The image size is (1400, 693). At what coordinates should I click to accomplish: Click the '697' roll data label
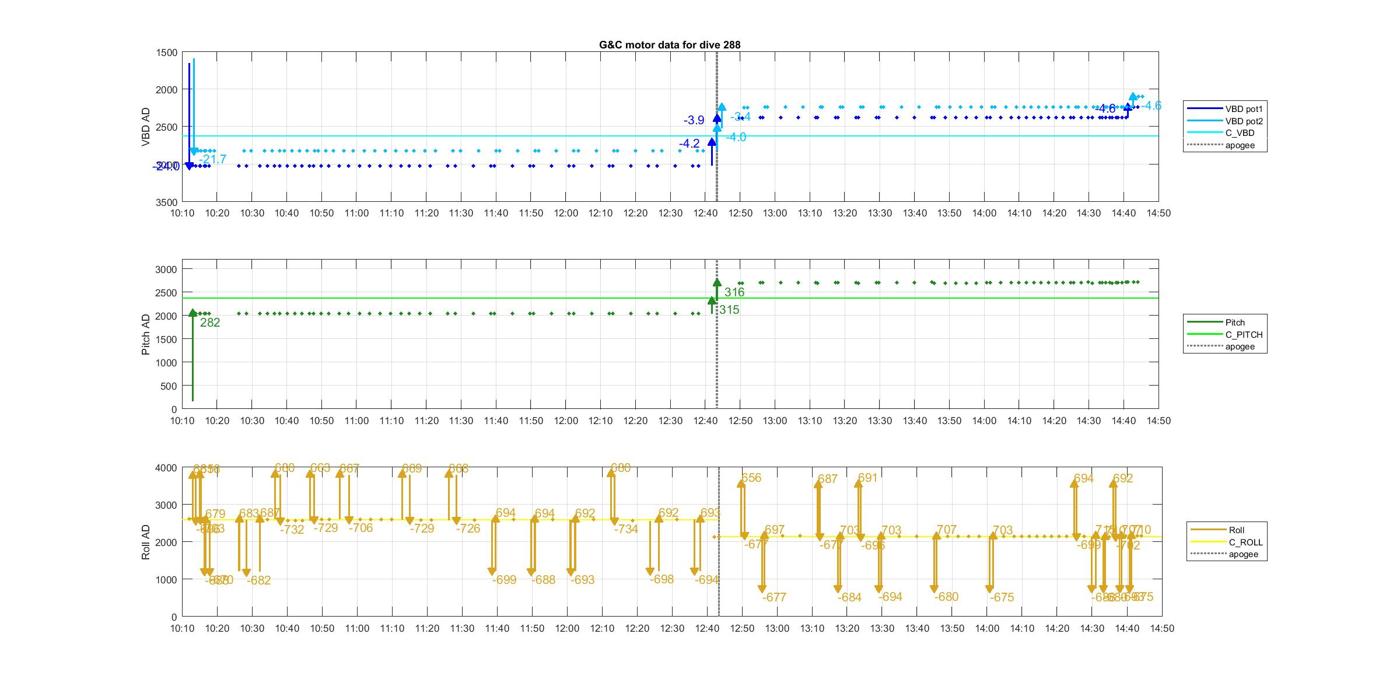[x=774, y=530]
